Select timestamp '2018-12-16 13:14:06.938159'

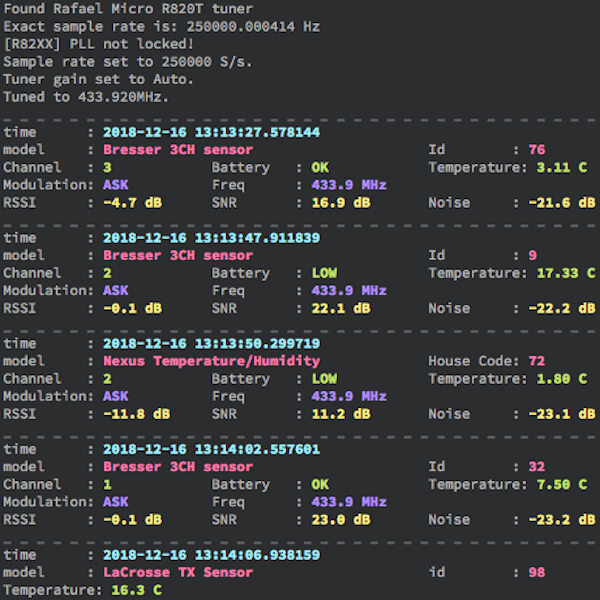point(212,555)
